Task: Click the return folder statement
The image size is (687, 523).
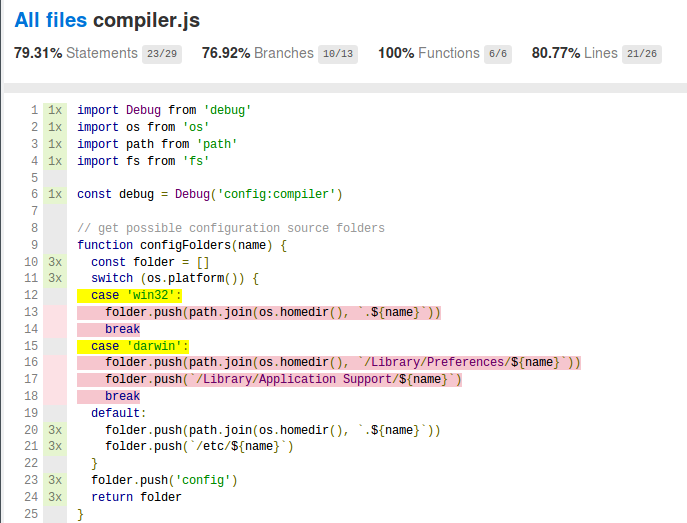Action: coord(136,497)
